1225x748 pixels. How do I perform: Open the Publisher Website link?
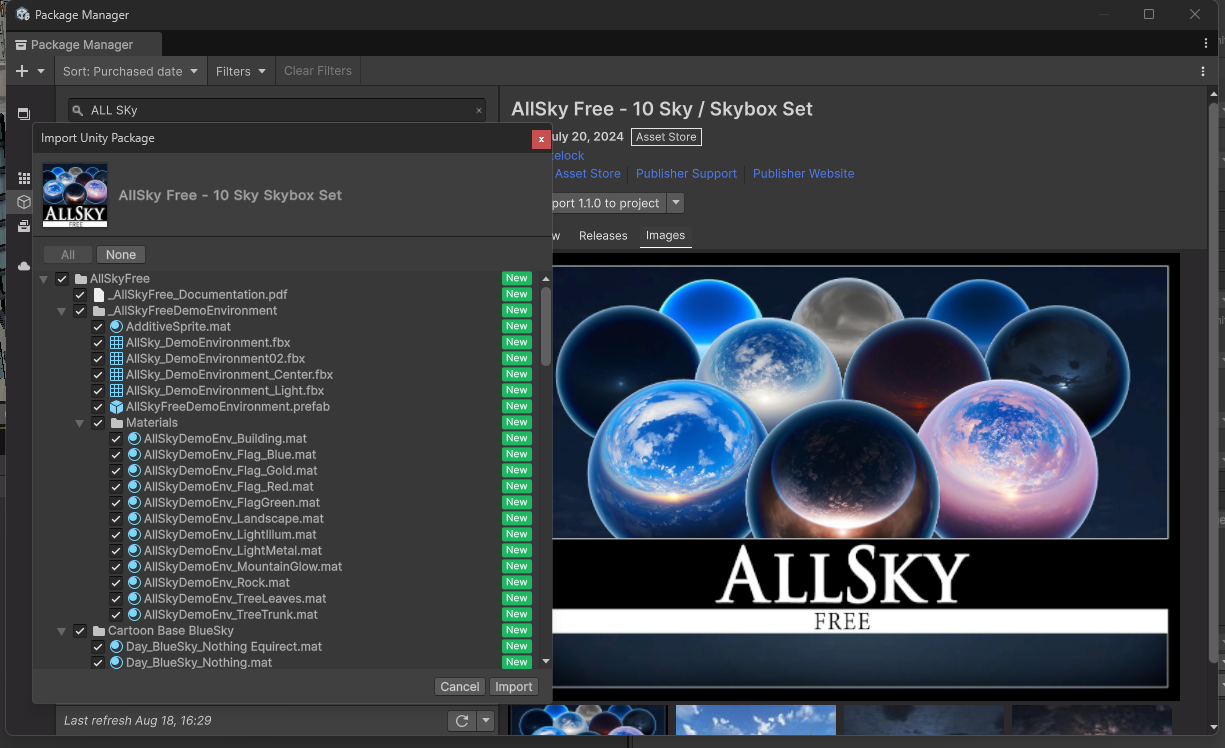tap(803, 174)
